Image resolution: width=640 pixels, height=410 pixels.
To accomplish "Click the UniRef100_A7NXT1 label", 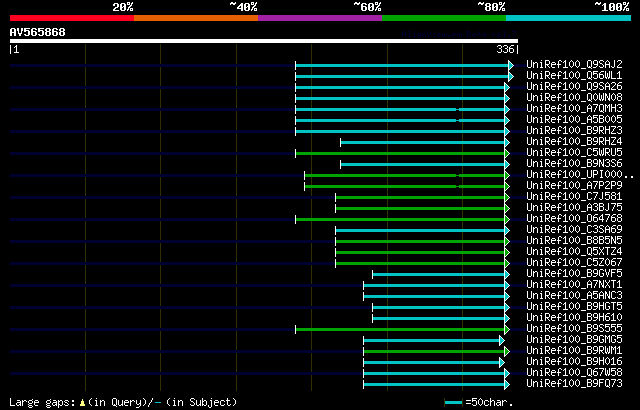I will [574, 285].
